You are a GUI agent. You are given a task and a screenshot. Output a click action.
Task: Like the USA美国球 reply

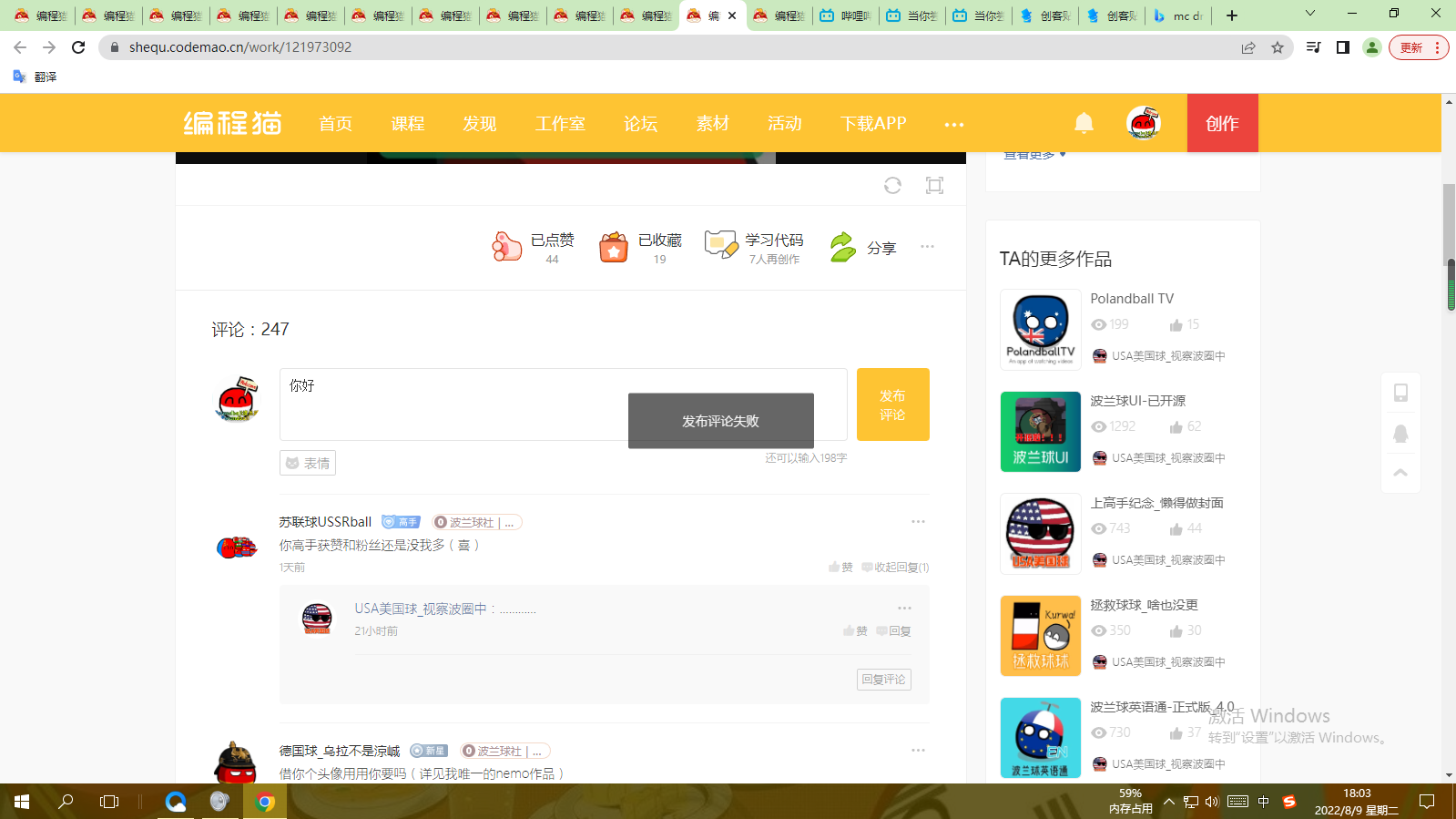click(855, 630)
